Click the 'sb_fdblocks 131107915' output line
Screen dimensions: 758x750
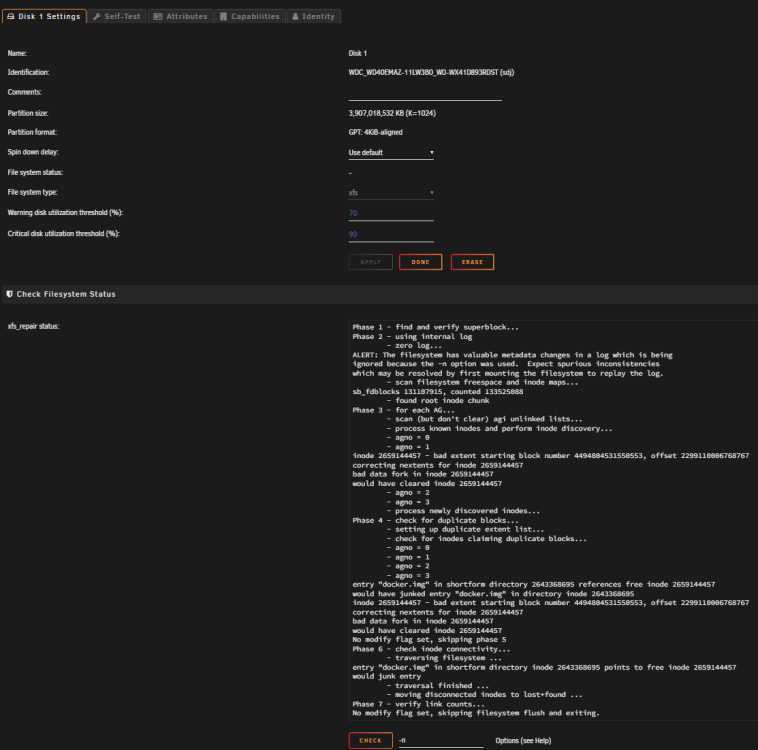pos(437,392)
